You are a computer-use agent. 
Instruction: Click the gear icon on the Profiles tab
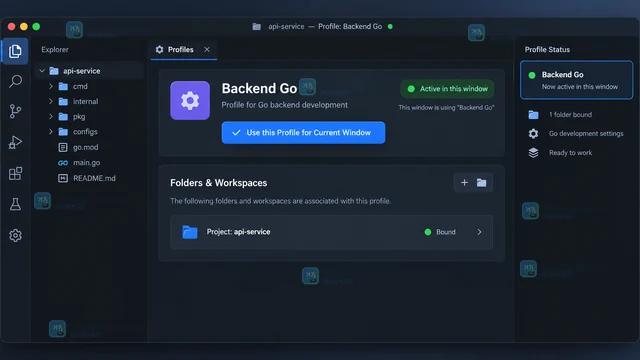160,49
